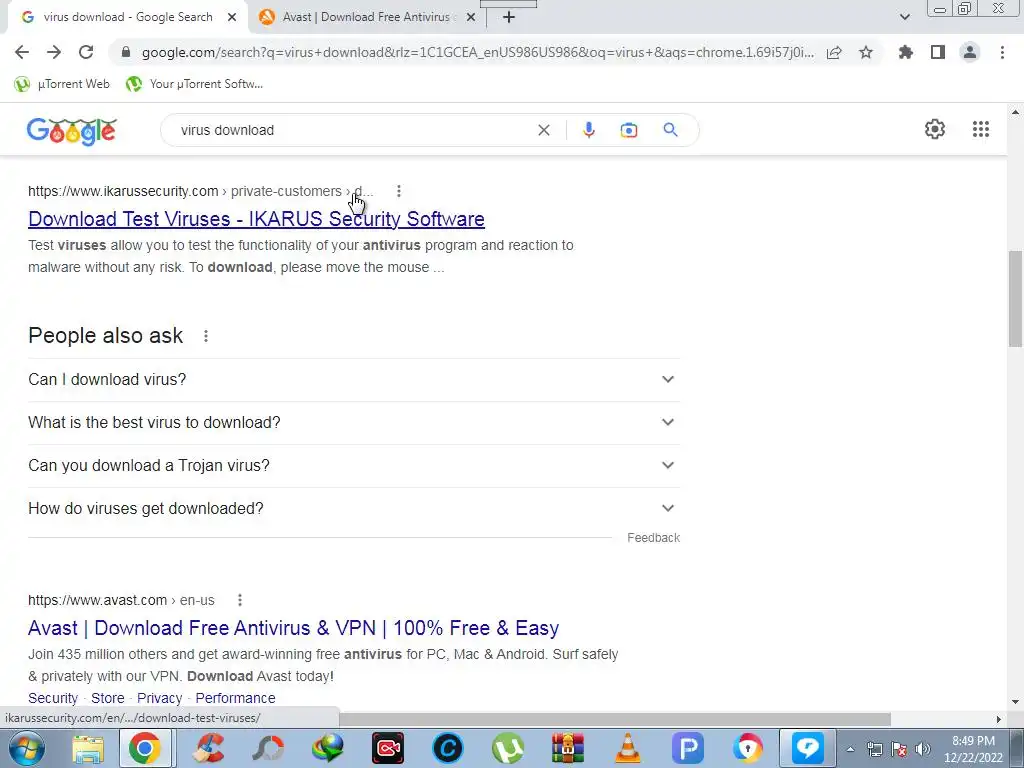1024x768 pixels.
Task: Expand 'Can I download virus?' question
Action: click(353, 379)
